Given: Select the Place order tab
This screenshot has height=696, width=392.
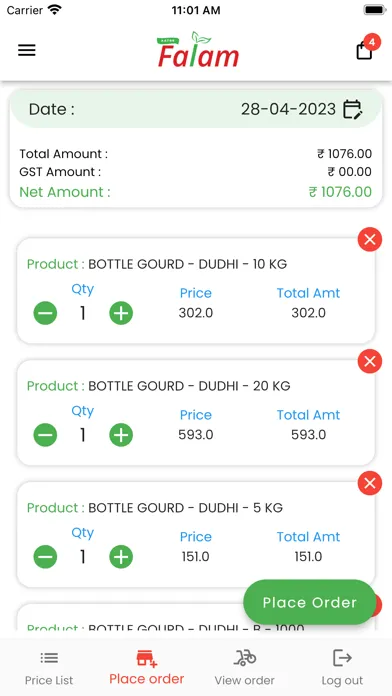Looking at the screenshot, I should 147,668.
